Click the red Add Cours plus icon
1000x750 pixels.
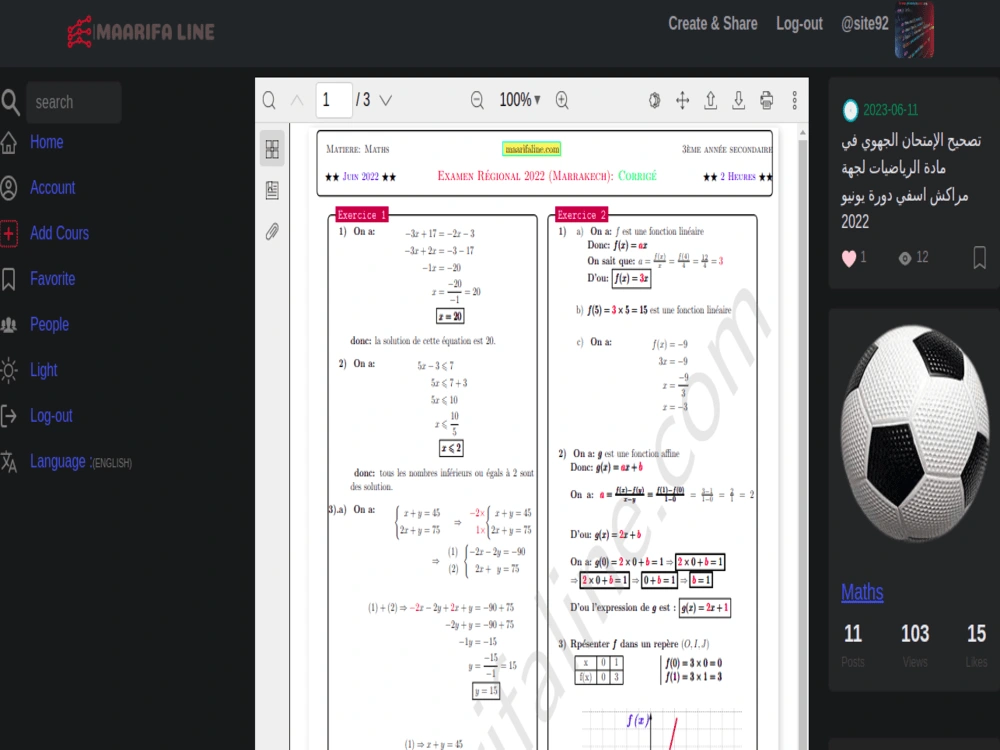pos(9,233)
